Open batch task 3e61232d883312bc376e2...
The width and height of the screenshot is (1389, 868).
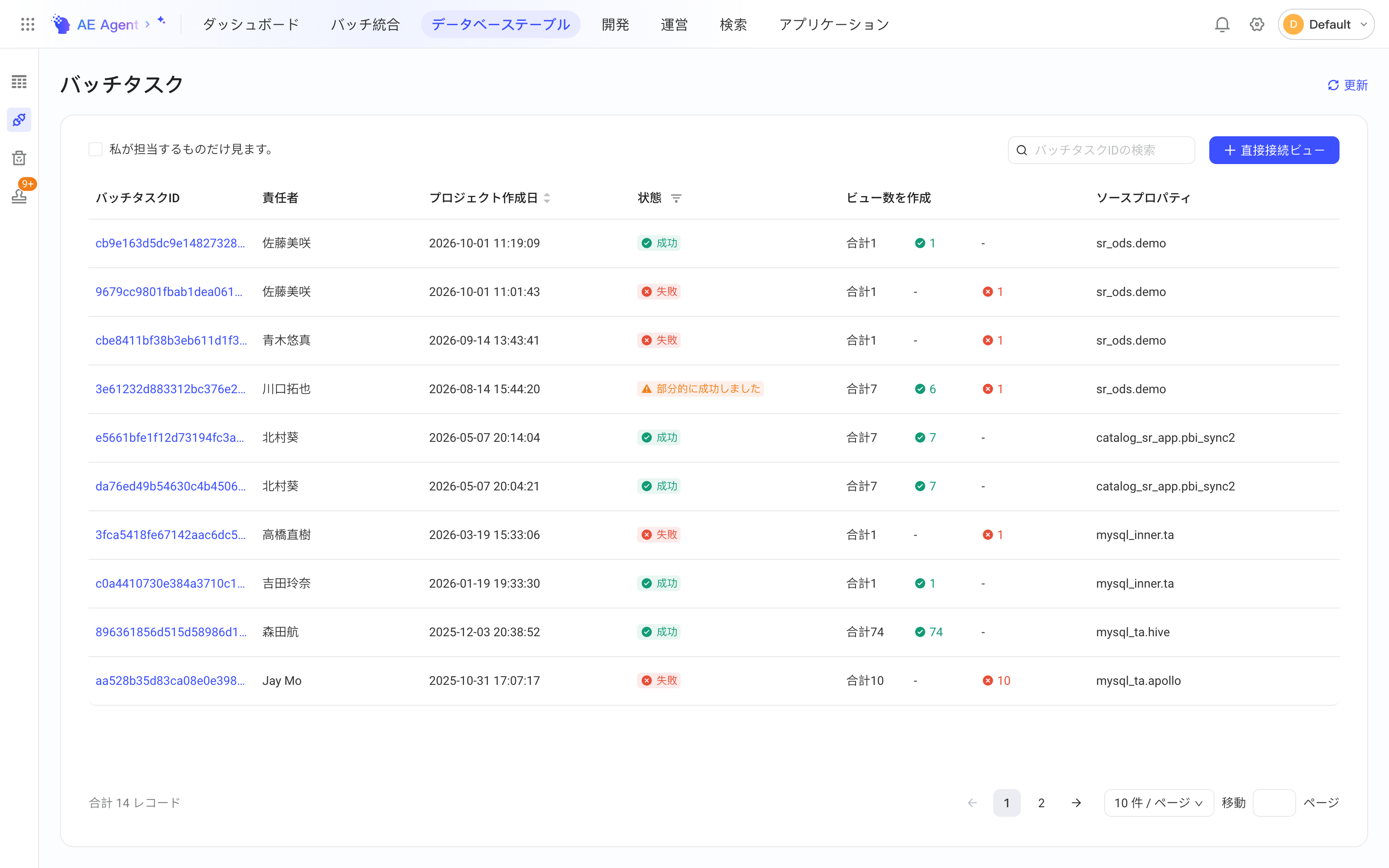[x=171, y=389]
